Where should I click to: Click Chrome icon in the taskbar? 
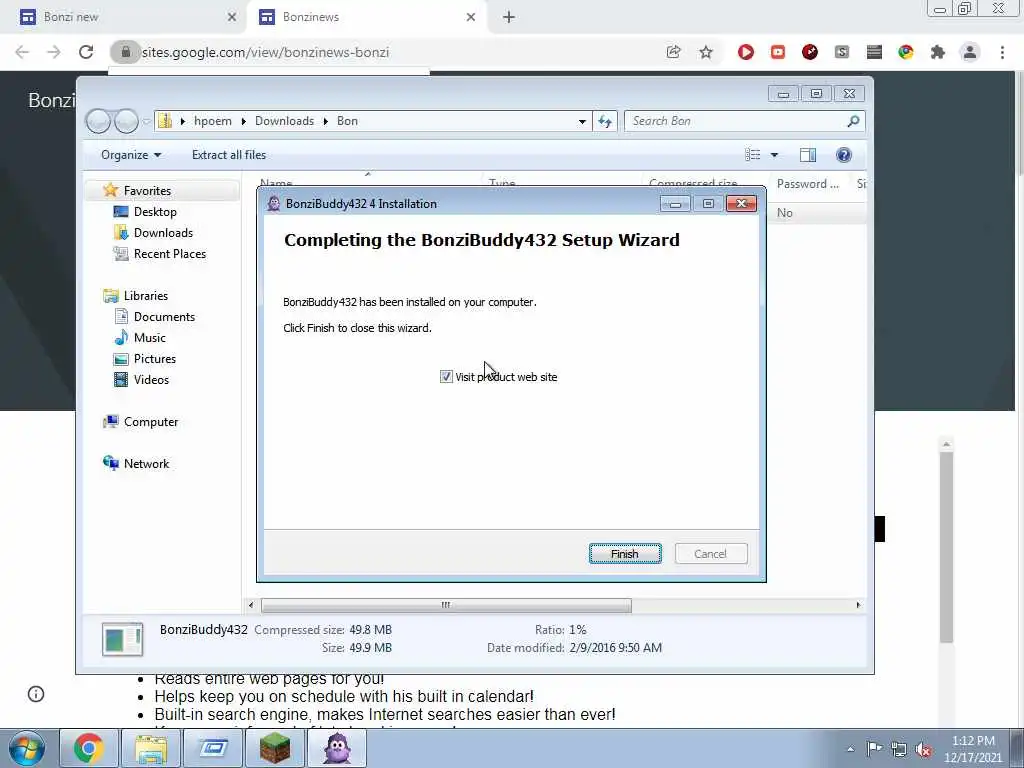(88, 748)
